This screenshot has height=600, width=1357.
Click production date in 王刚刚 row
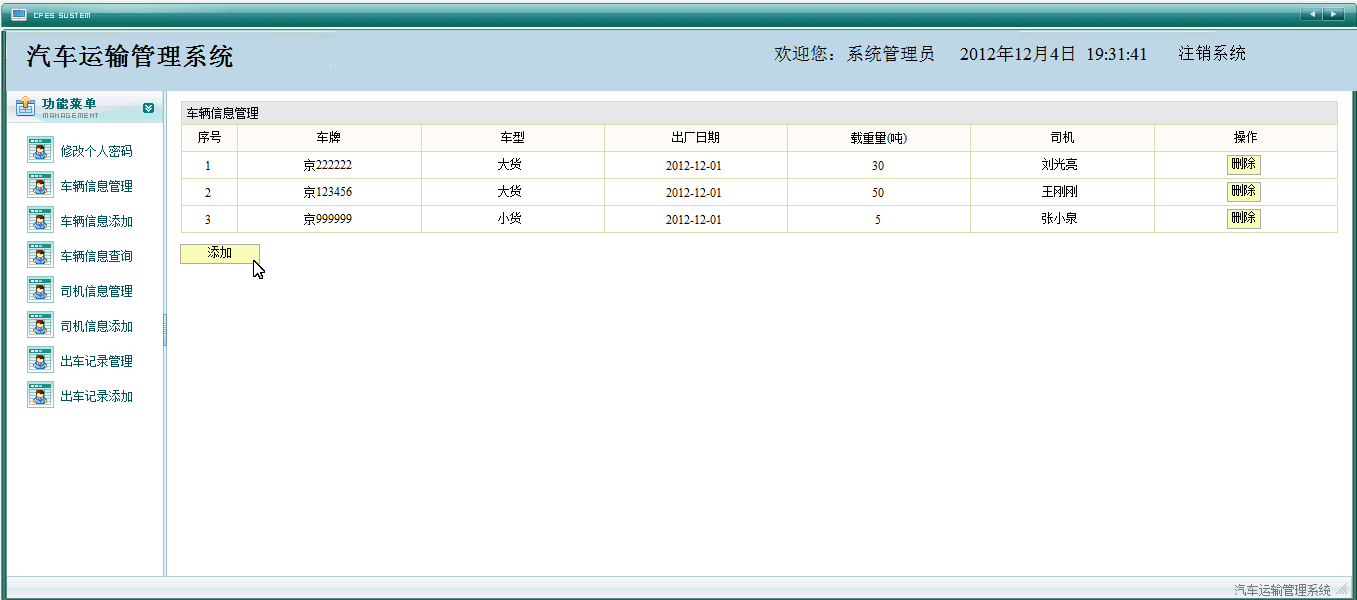tap(694, 193)
